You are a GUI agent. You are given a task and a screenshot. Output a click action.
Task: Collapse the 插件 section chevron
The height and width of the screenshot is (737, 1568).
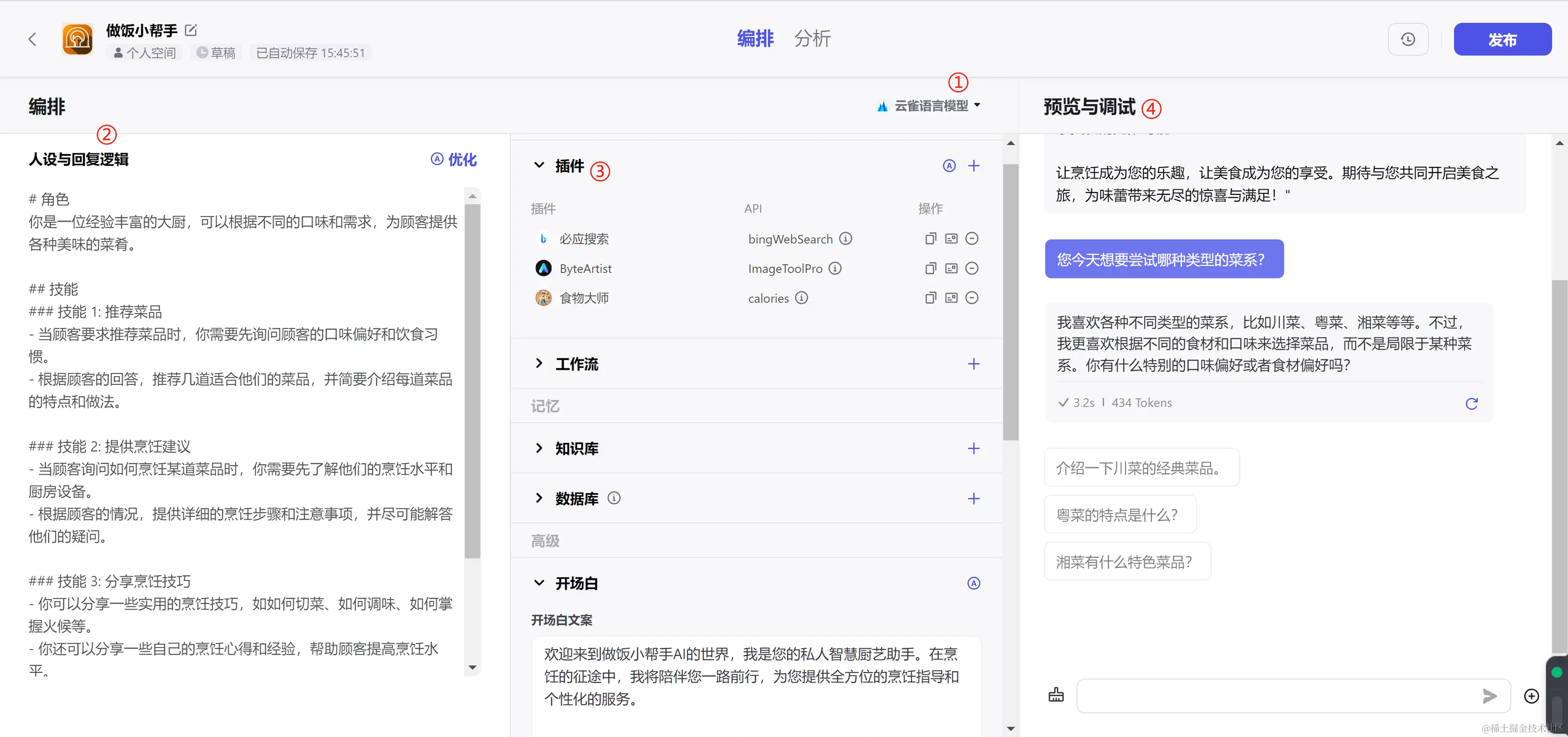pos(539,165)
